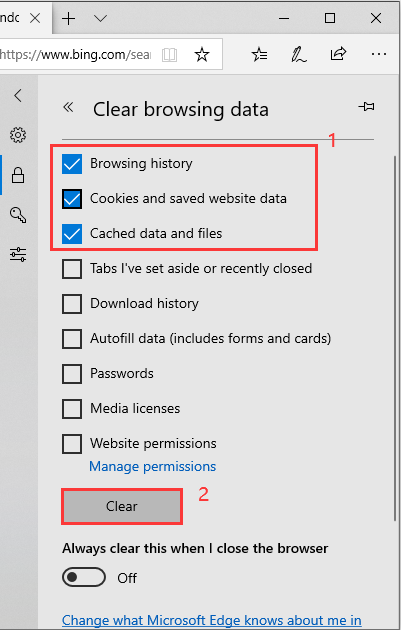
Task: Uncheck the Browsing history checkbox
Action: pyautogui.click(x=72, y=164)
